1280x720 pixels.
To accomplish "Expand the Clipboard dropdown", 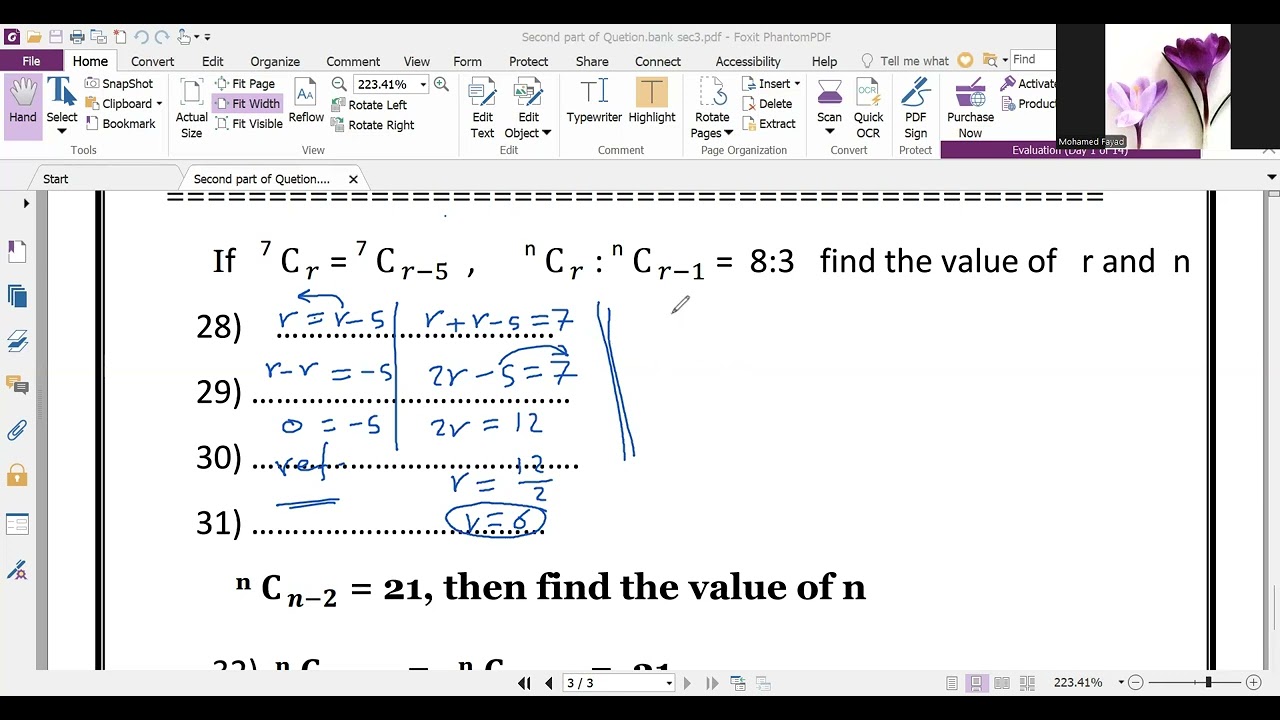I will pyautogui.click(x=159, y=104).
